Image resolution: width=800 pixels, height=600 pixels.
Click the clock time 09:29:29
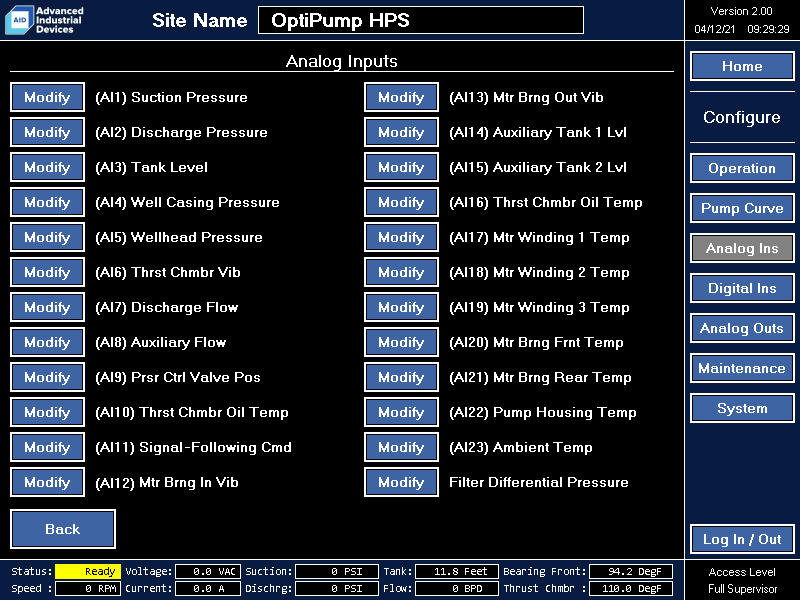tap(768, 29)
